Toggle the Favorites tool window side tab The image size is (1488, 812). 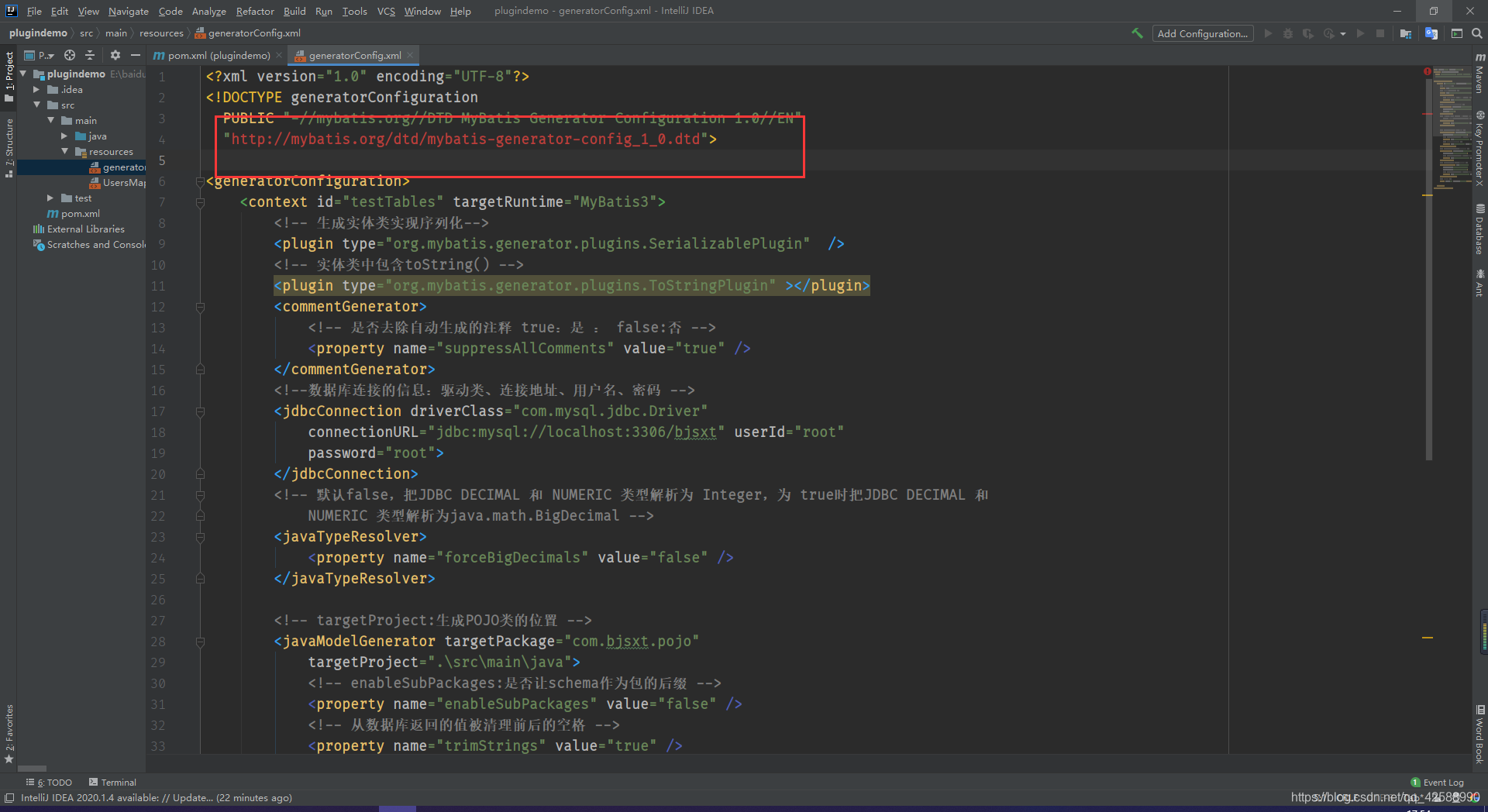[x=9, y=733]
